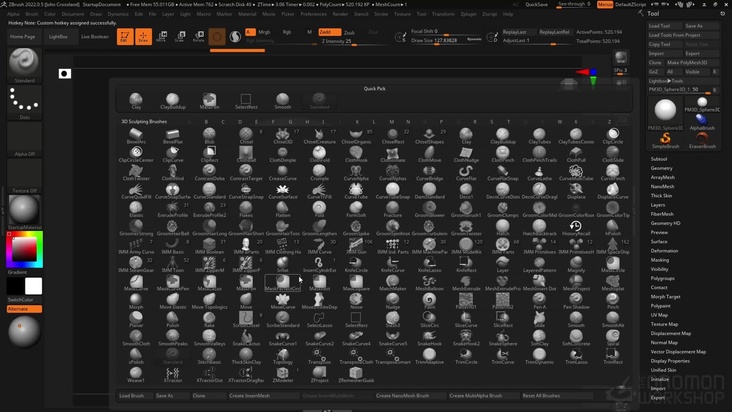Screen dimensions: 732x412
Task: Select the BevelArc brush
Action: point(136,136)
